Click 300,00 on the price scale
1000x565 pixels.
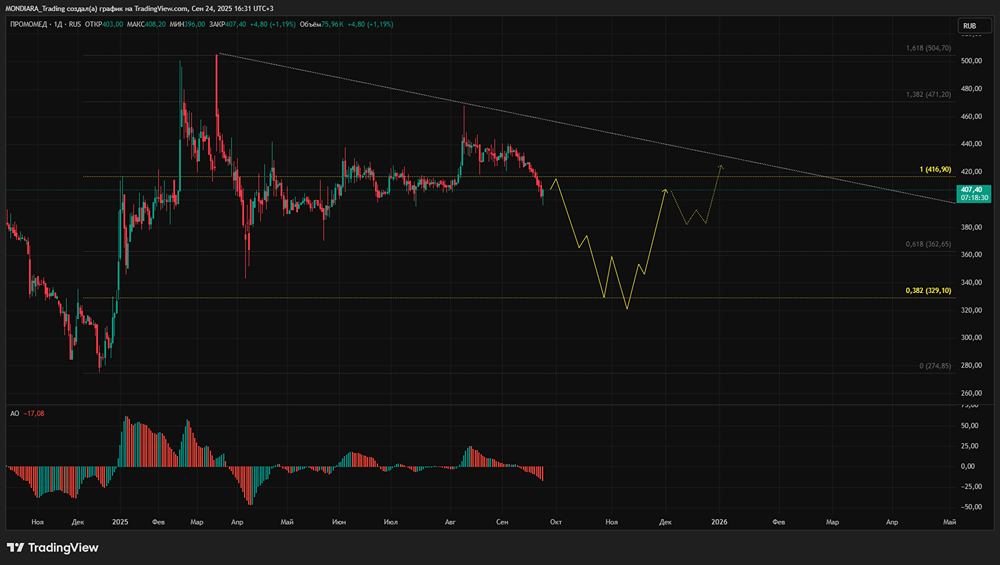pos(971,337)
